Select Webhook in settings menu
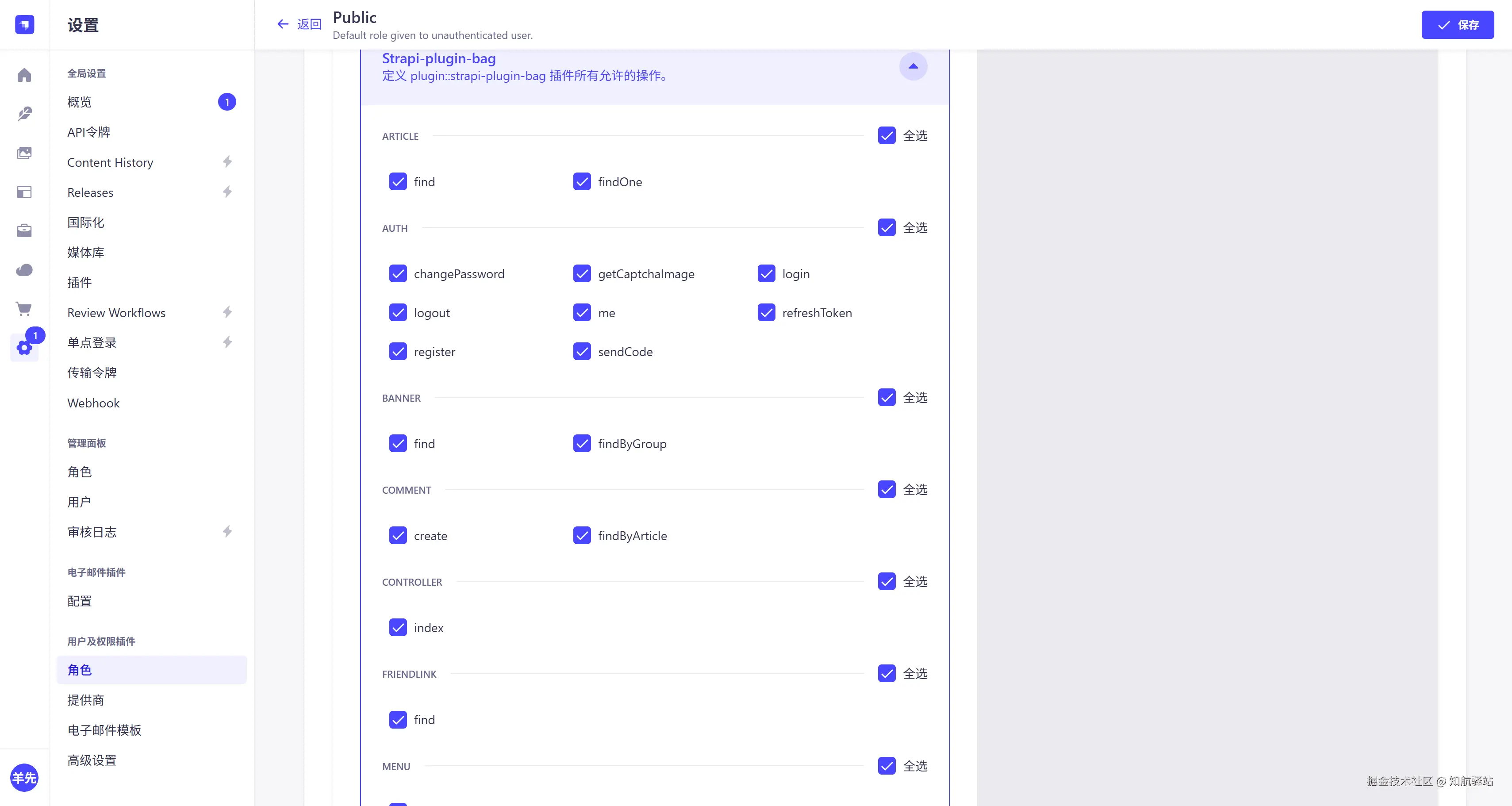 93,403
